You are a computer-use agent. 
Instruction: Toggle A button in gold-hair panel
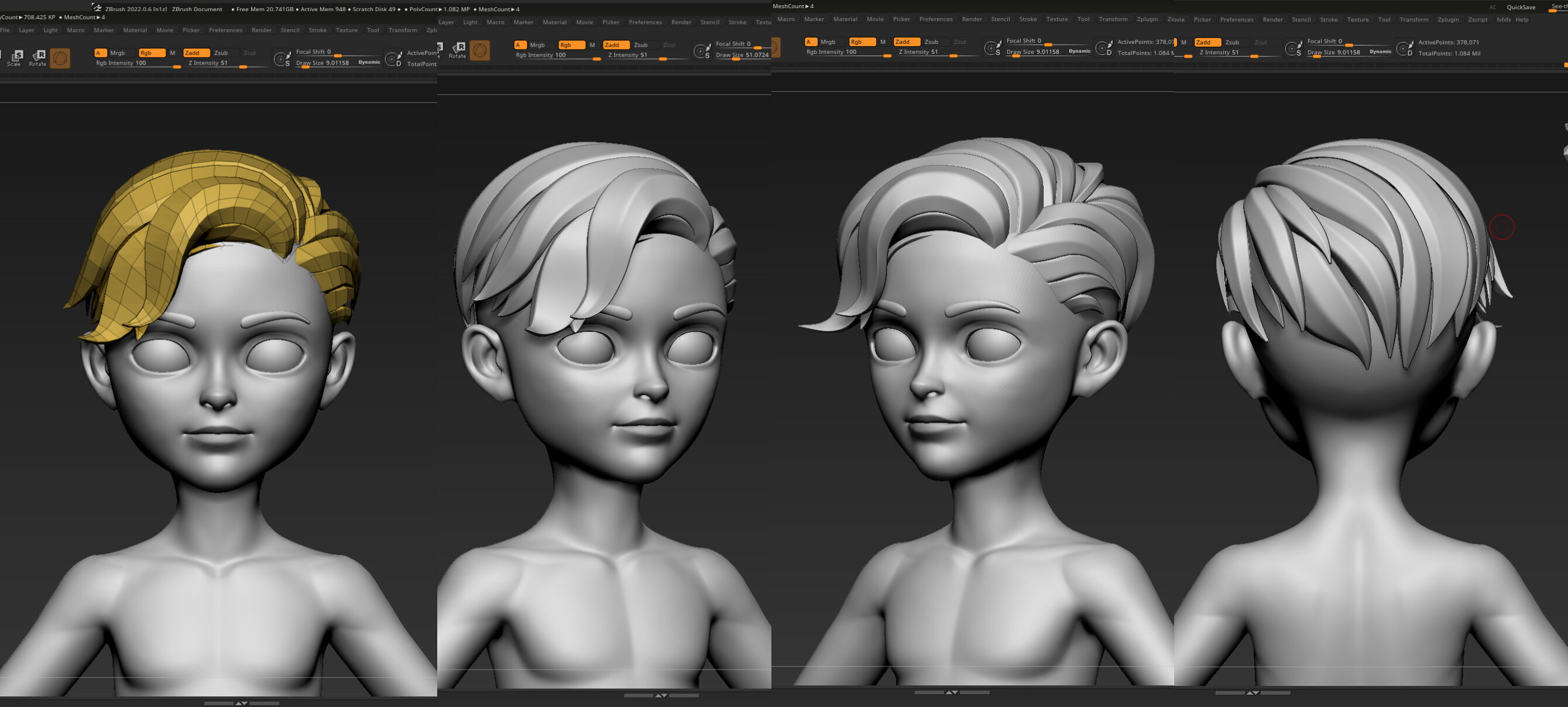(x=101, y=53)
